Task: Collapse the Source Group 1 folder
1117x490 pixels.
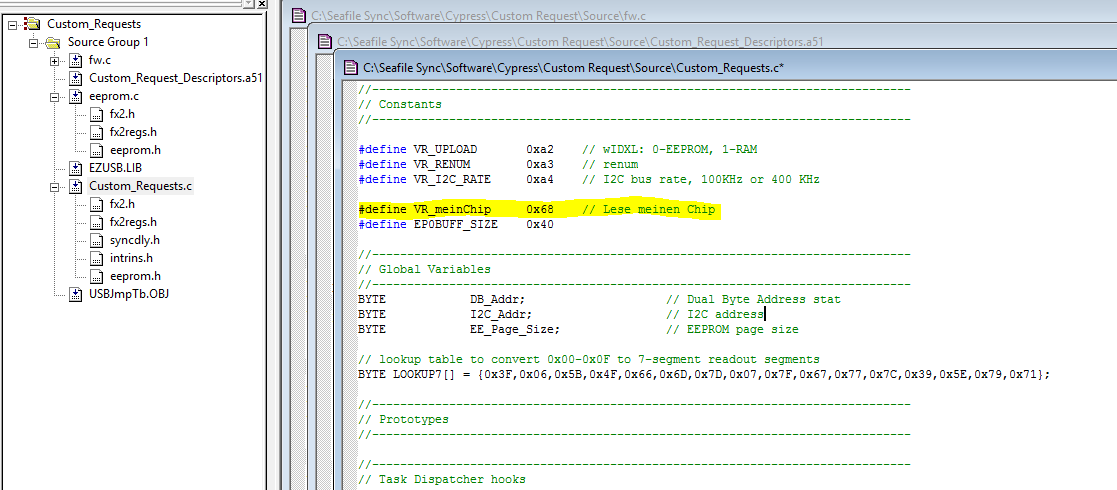Action: pyautogui.click(x=33, y=42)
